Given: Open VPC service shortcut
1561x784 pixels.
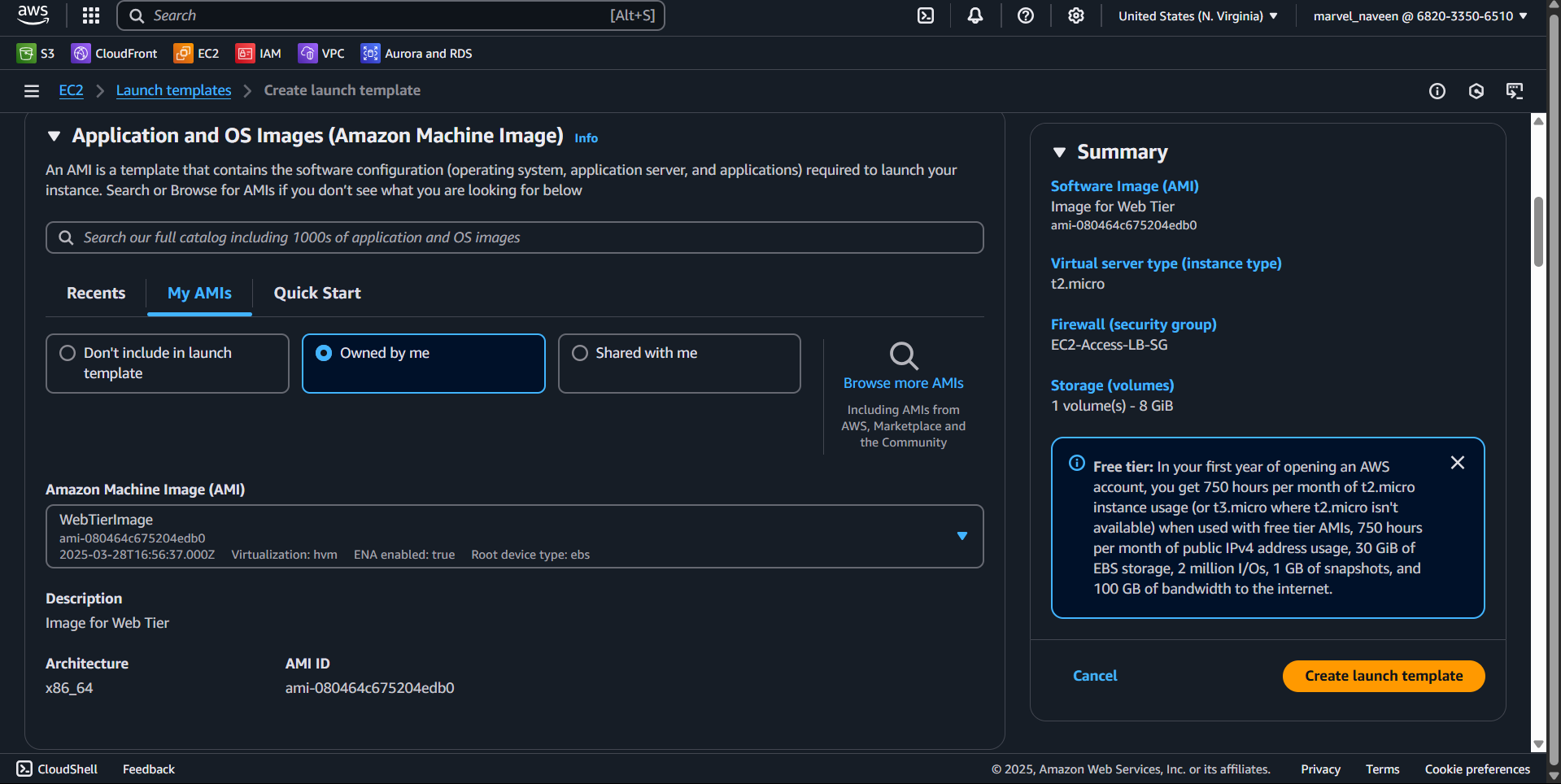Looking at the screenshot, I should click(321, 54).
